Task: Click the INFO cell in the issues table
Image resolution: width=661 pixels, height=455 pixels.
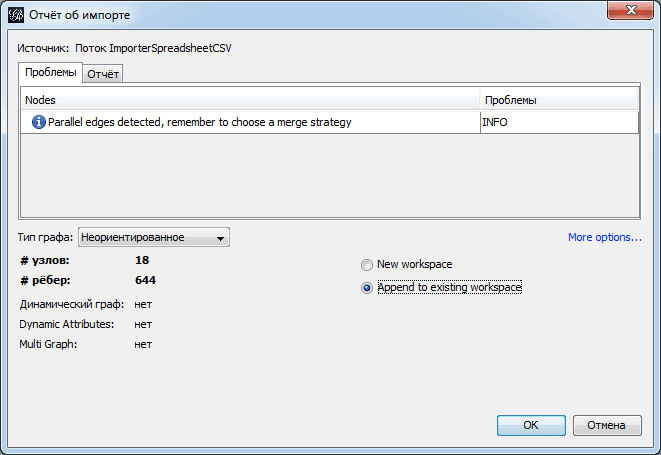Action: (558, 122)
